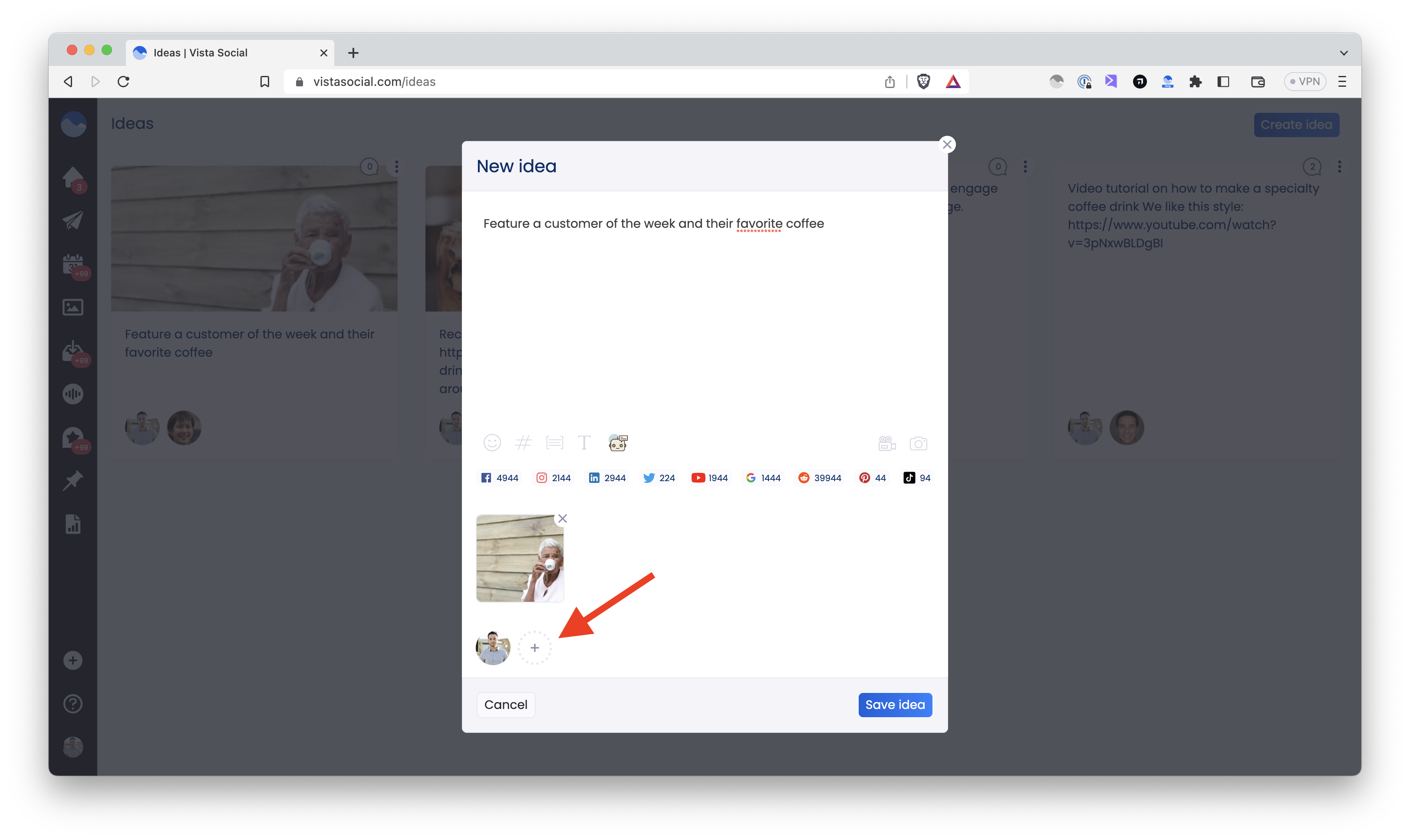Add another assignee with the plus circle
This screenshot has width=1410, height=840.
tap(534, 647)
